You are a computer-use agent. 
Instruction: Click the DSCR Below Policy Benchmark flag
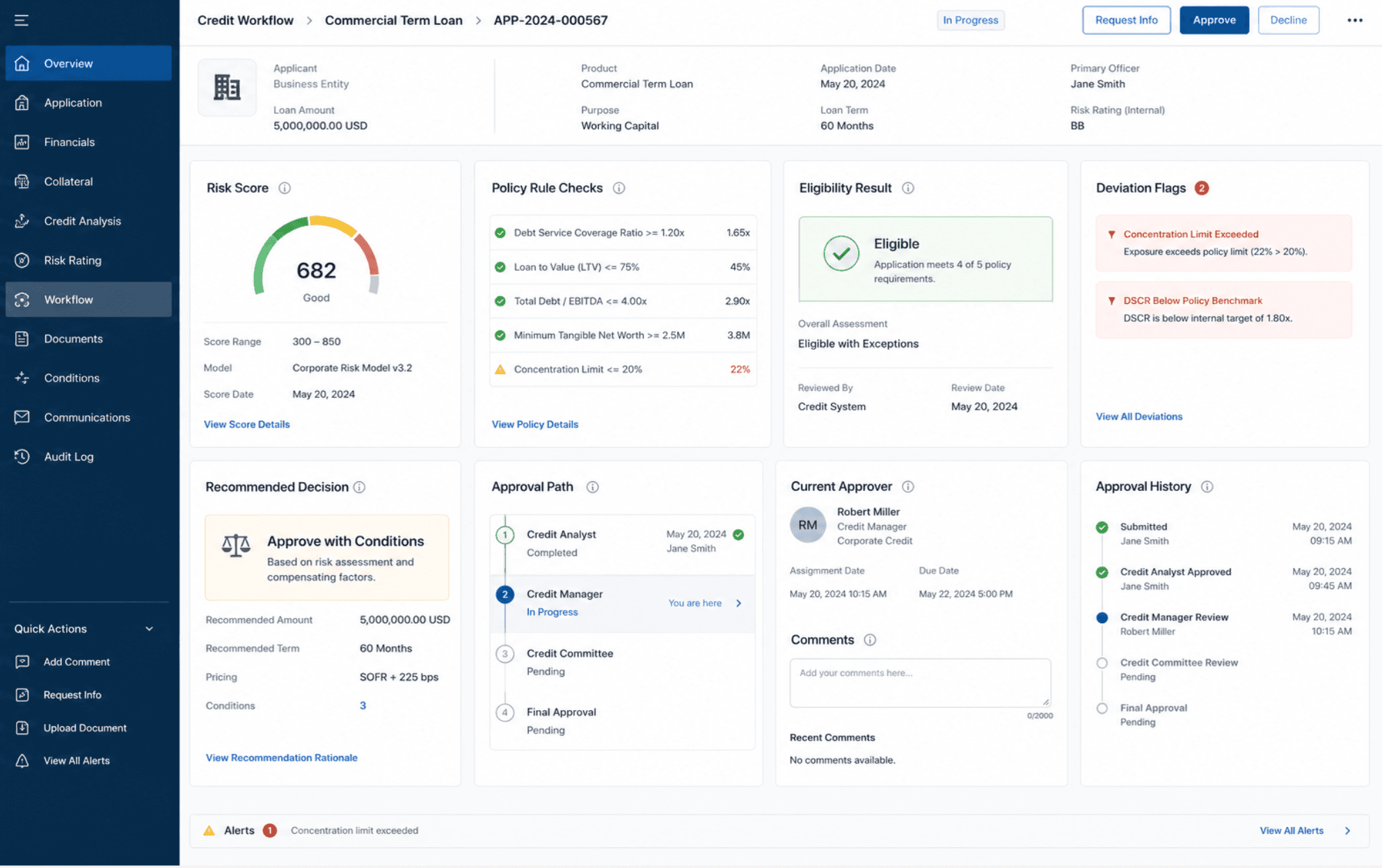(1223, 310)
